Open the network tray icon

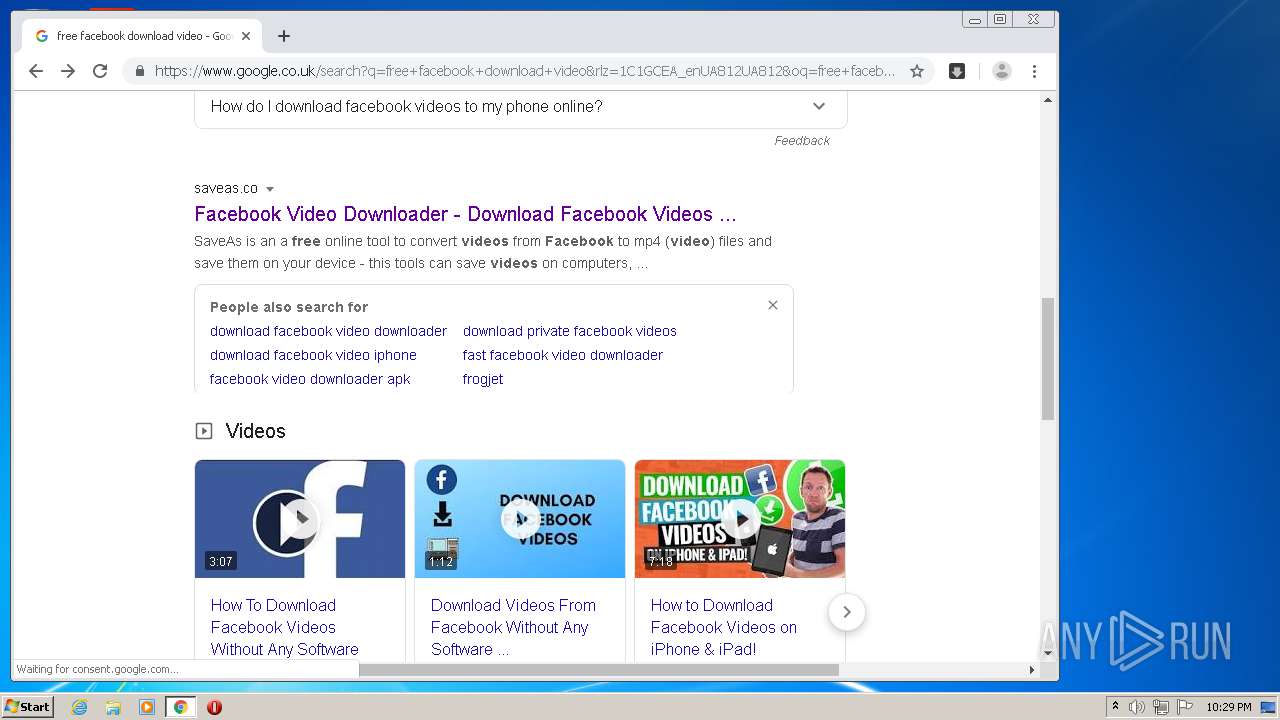click(x=1161, y=707)
